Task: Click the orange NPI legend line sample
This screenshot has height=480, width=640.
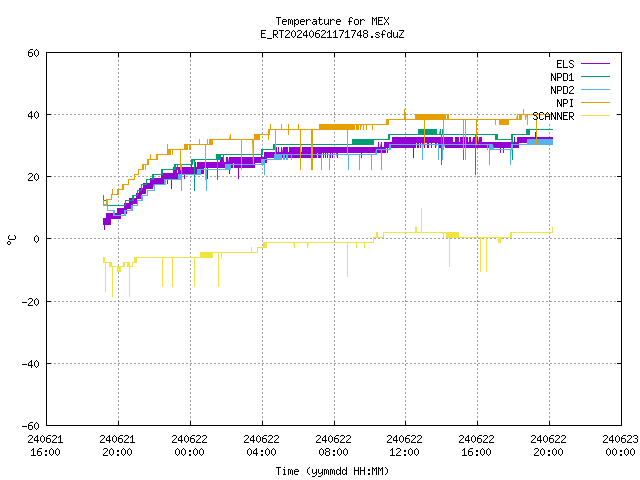Action: 595,102
